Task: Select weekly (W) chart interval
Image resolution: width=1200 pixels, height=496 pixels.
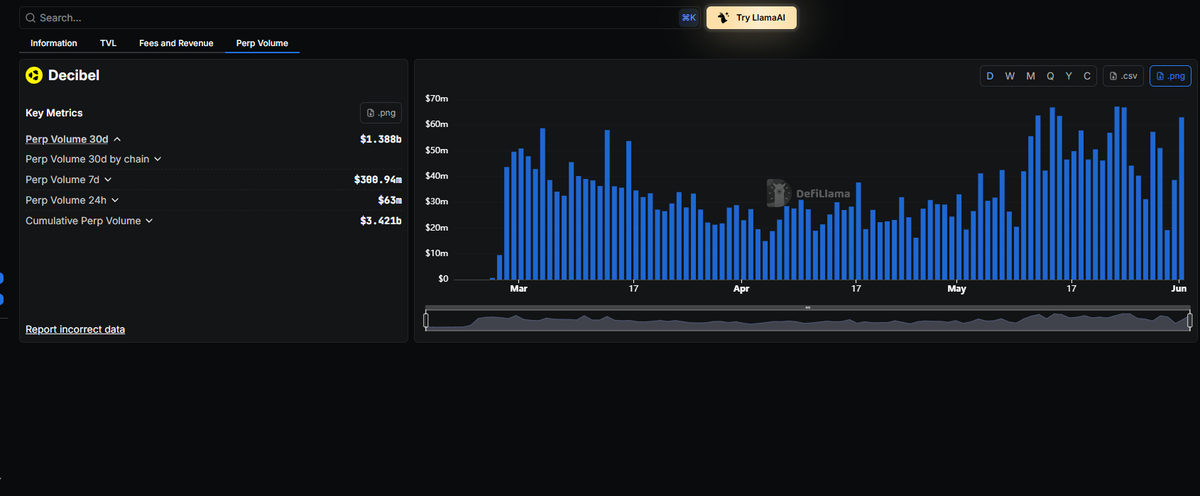Action: pyautogui.click(x=1010, y=76)
